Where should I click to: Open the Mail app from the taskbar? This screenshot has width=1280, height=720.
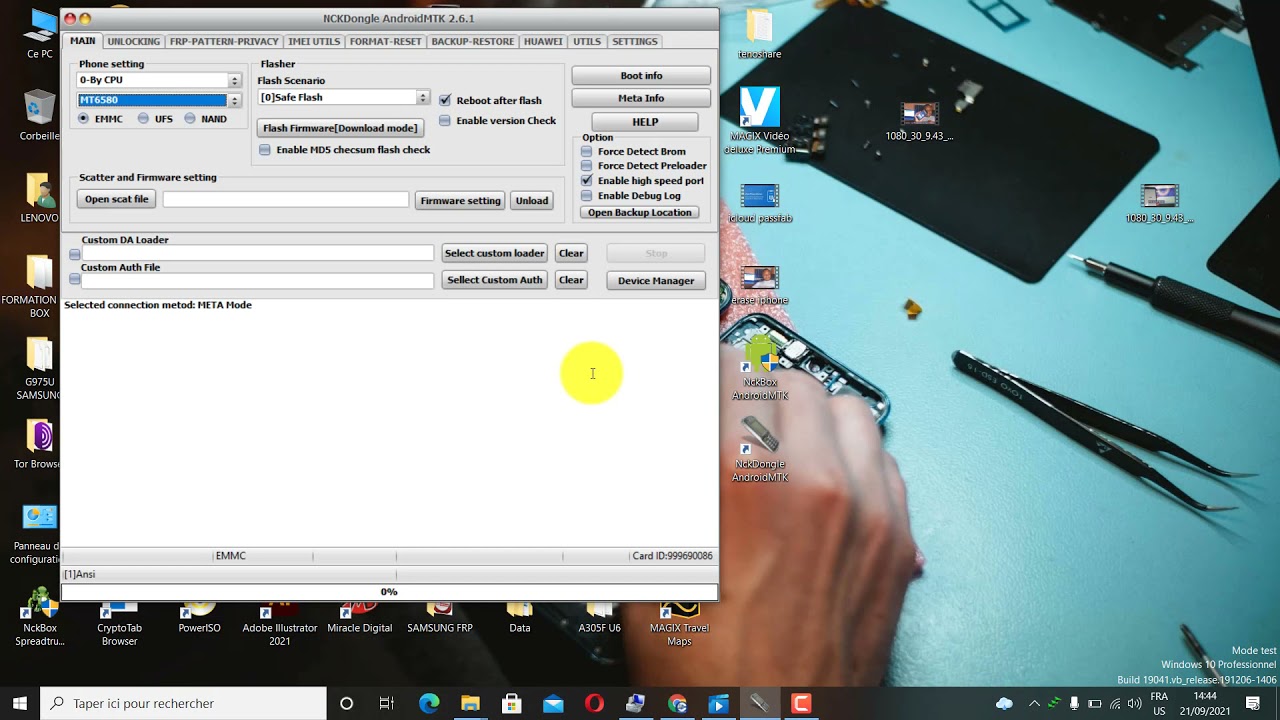tap(553, 704)
